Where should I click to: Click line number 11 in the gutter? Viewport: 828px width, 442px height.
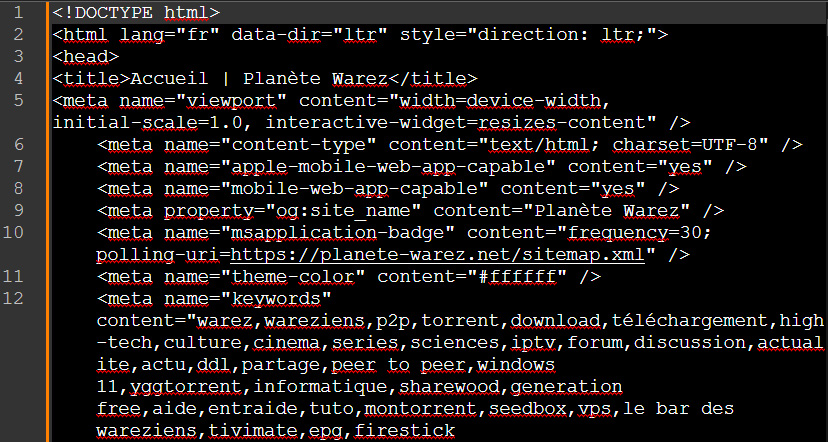[13, 276]
